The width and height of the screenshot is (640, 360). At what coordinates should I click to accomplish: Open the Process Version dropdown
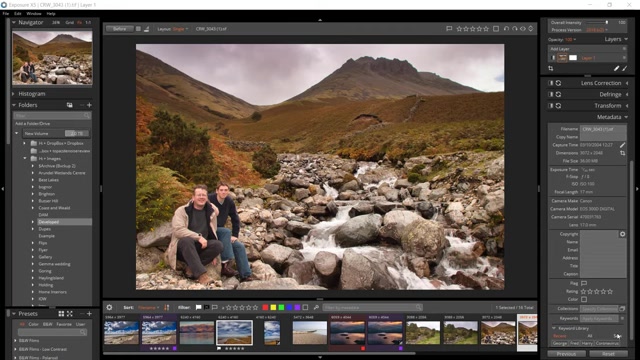point(597,30)
